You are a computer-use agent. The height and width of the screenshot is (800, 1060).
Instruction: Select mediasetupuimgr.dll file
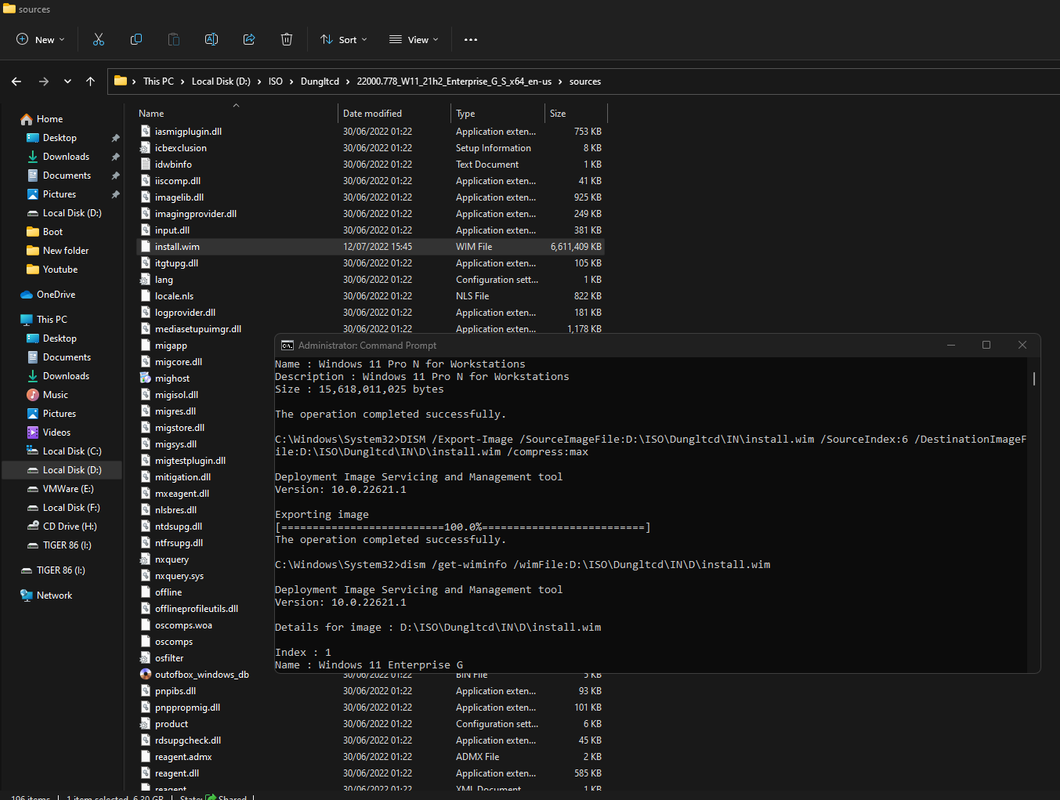click(370, 329)
